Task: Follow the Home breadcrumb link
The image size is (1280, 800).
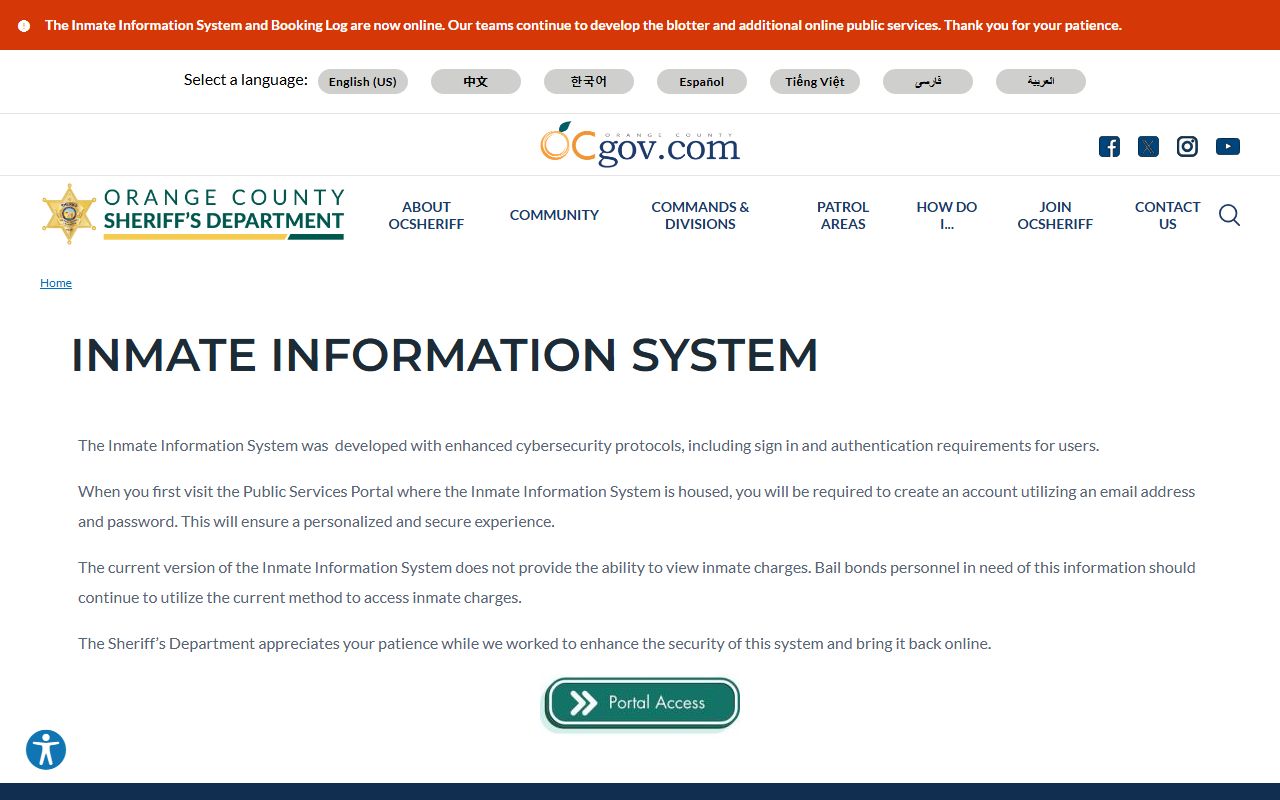Action: (56, 283)
